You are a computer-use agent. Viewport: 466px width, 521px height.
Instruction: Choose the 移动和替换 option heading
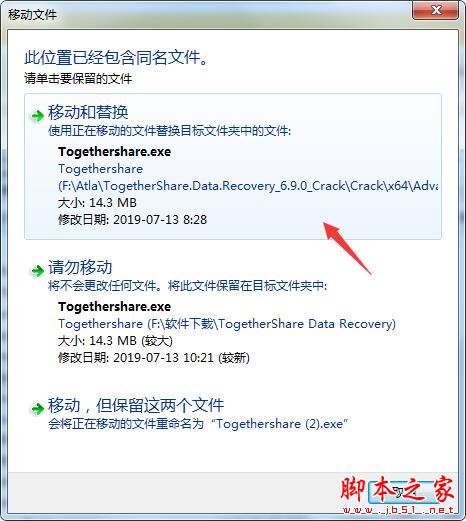coord(88,112)
